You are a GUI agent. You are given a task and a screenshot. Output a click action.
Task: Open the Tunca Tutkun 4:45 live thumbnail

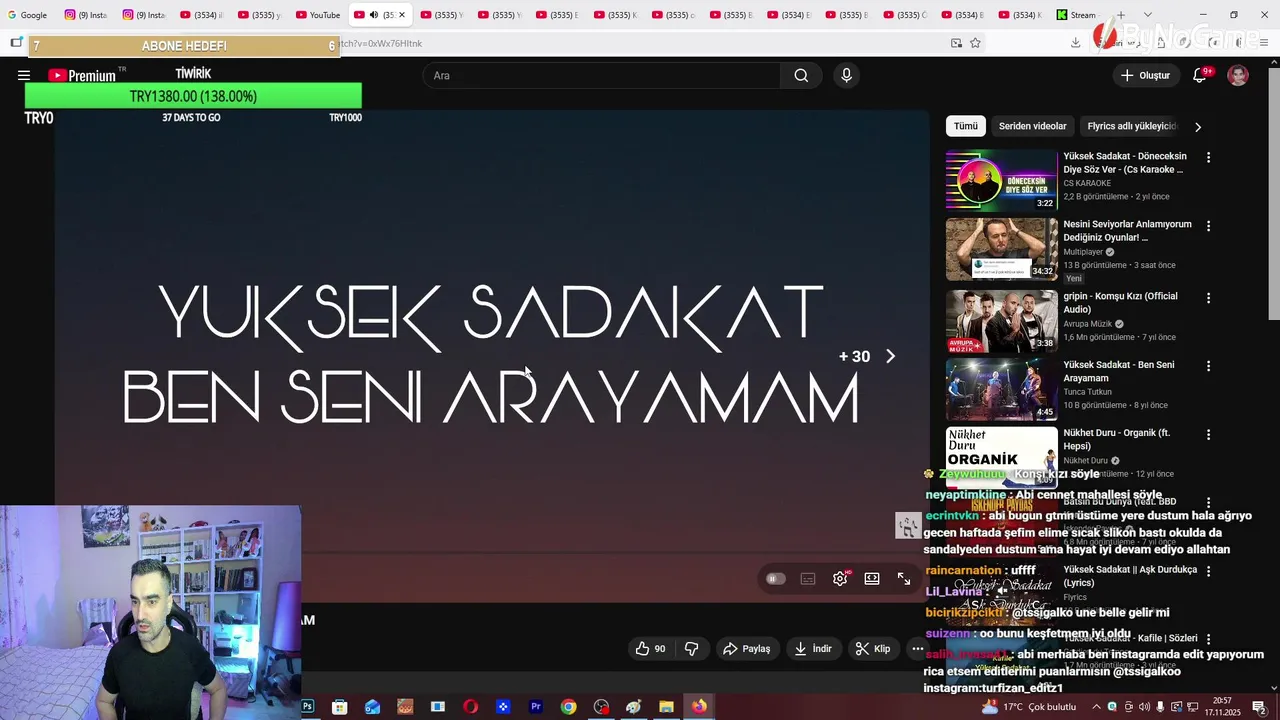pos(1001,389)
